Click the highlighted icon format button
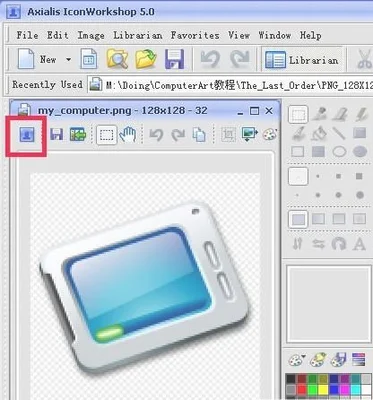 point(27,135)
